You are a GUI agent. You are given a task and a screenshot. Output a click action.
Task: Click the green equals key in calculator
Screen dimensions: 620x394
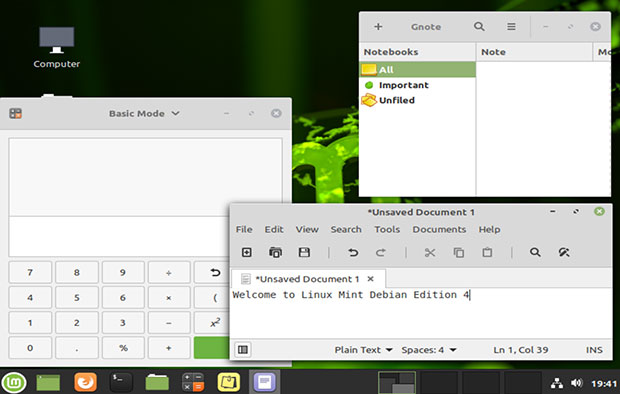tap(212, 348)
